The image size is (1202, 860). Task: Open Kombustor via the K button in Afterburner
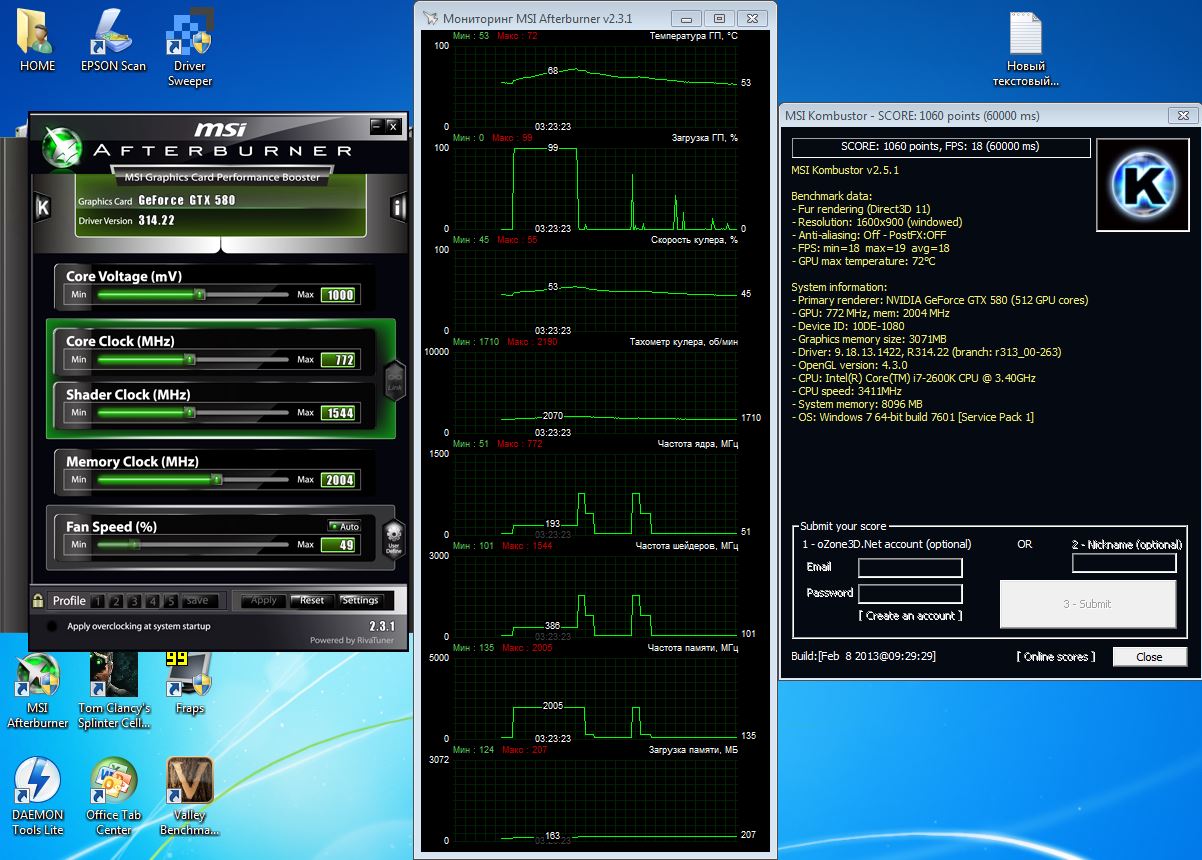click(42, 207)
